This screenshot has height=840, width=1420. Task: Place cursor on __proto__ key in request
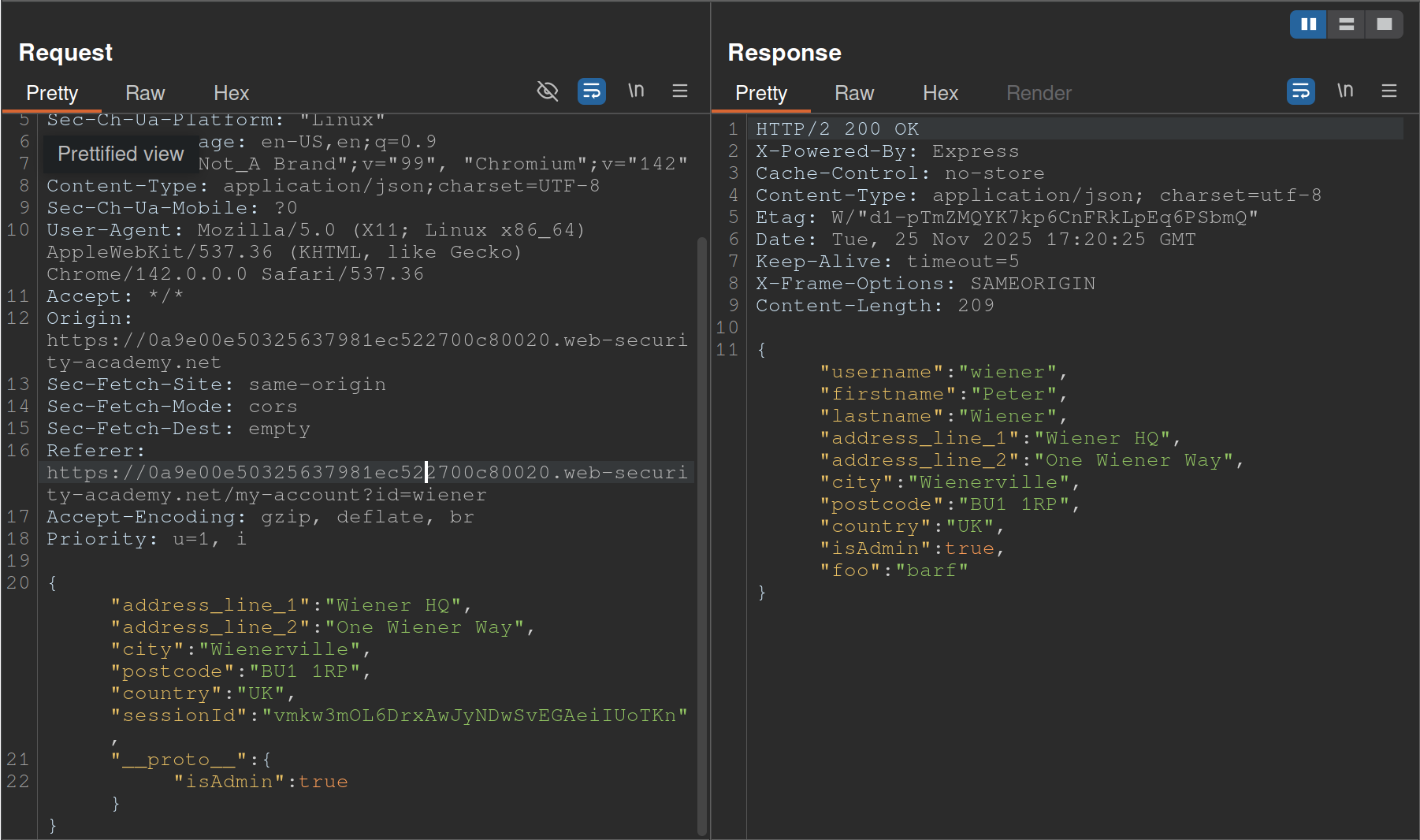(179, 760)
